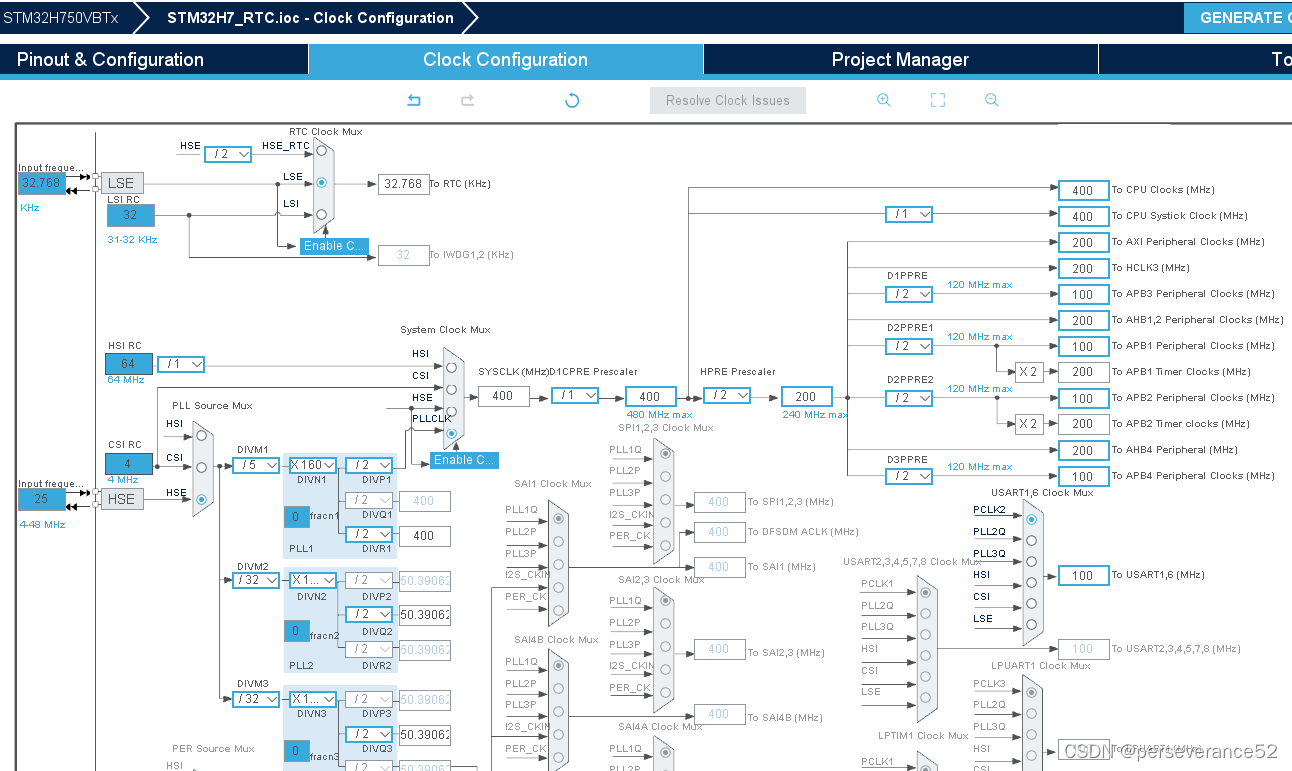Click the undo arrow icon

[x=414, y=100]
